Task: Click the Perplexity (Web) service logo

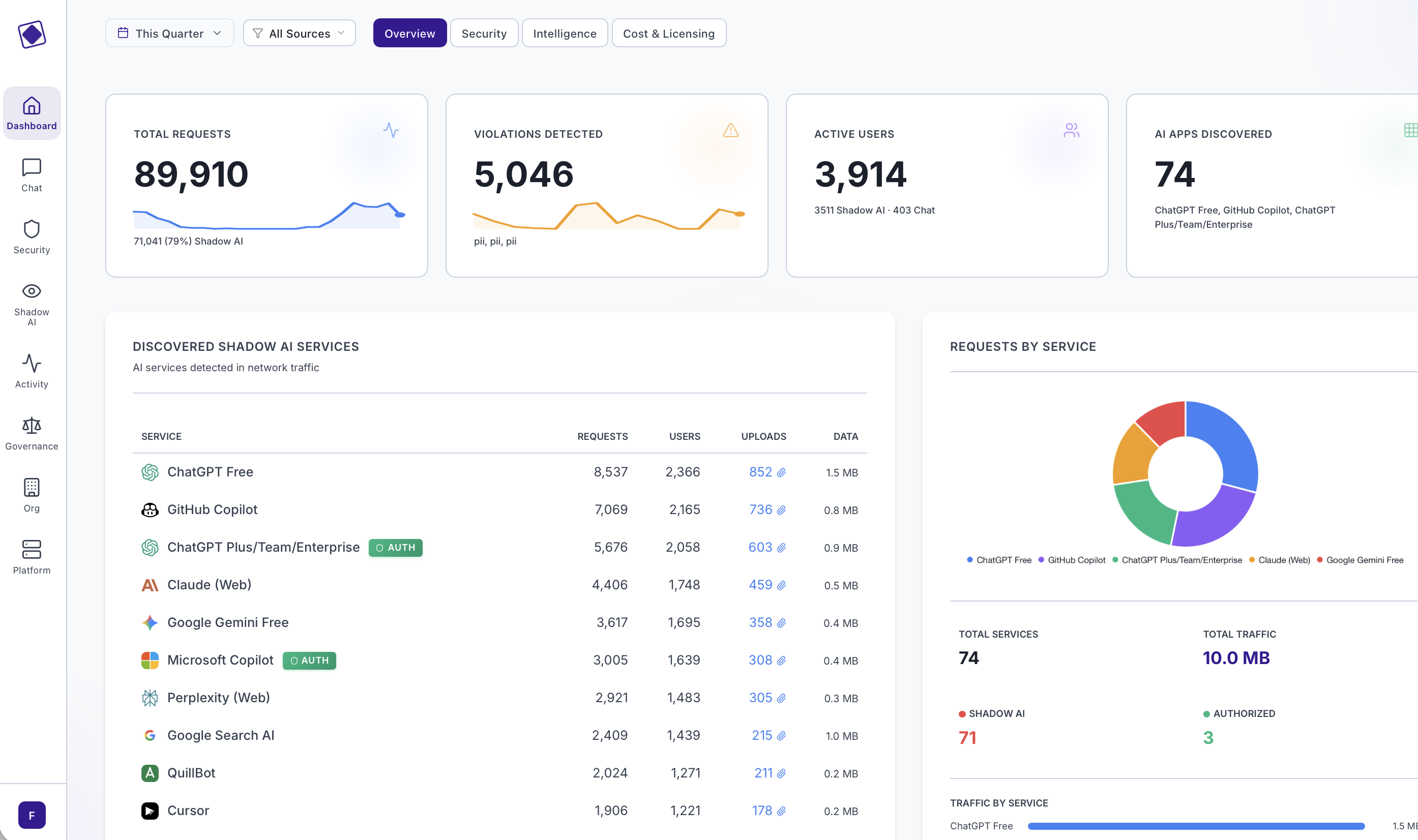Action: [150, 698]
